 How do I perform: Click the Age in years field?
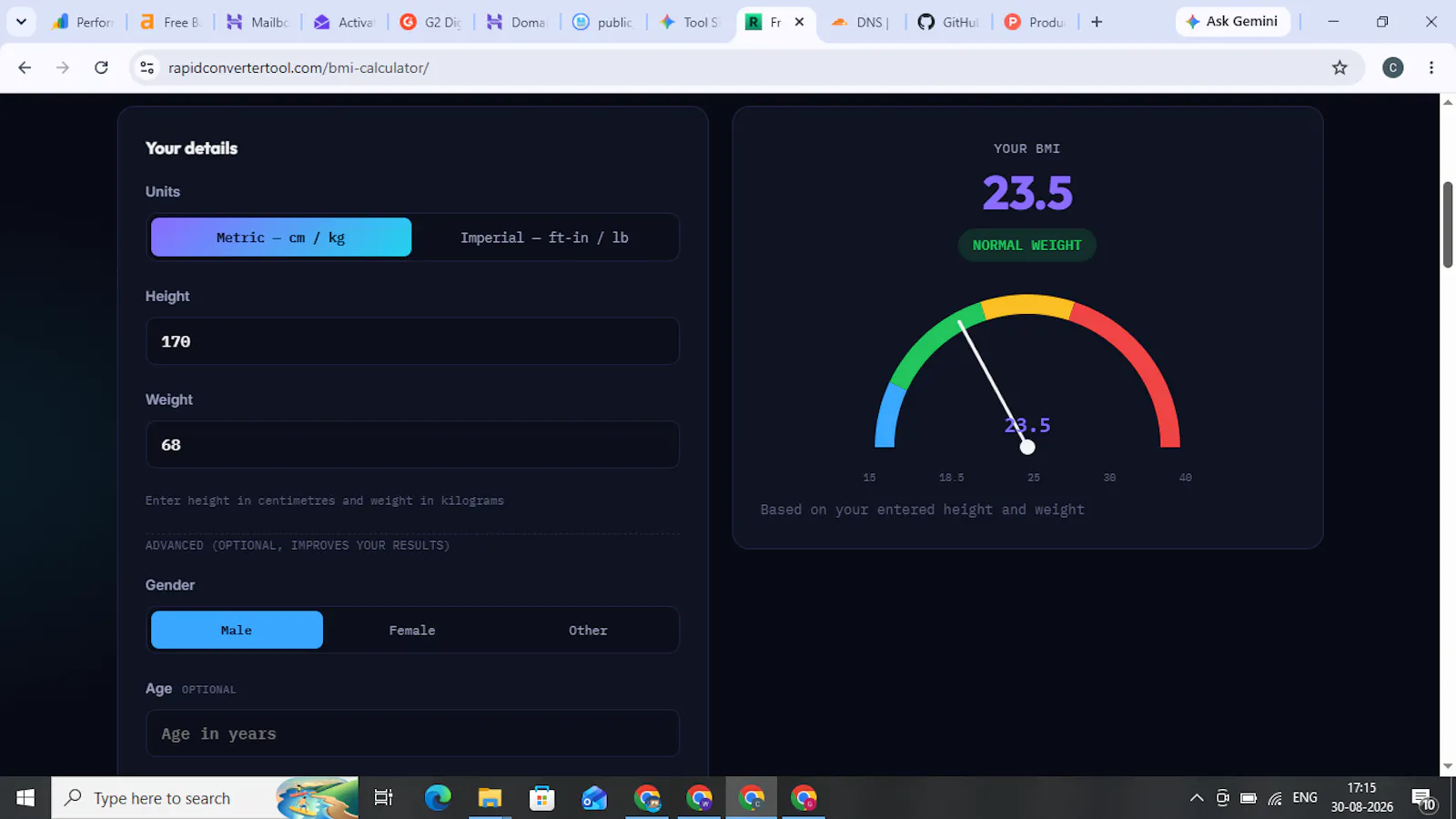(412, 733)
